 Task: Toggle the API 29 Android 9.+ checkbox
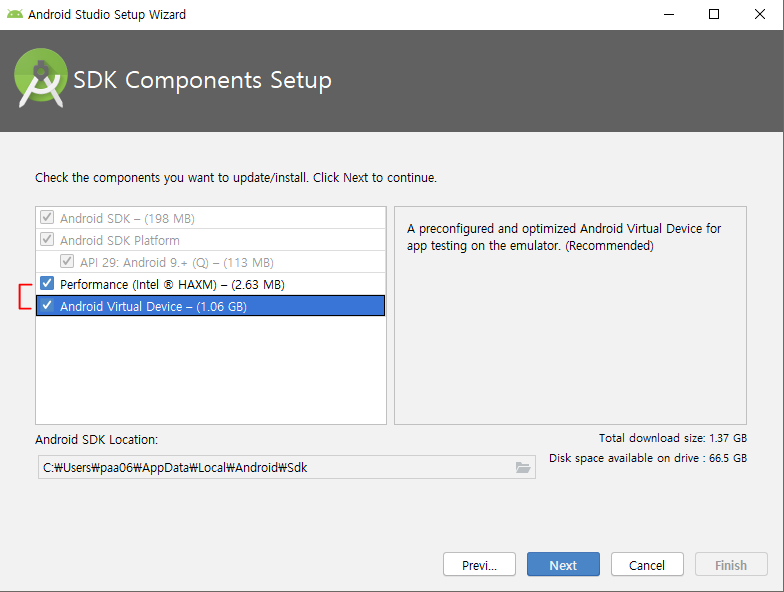click(67, 262)
